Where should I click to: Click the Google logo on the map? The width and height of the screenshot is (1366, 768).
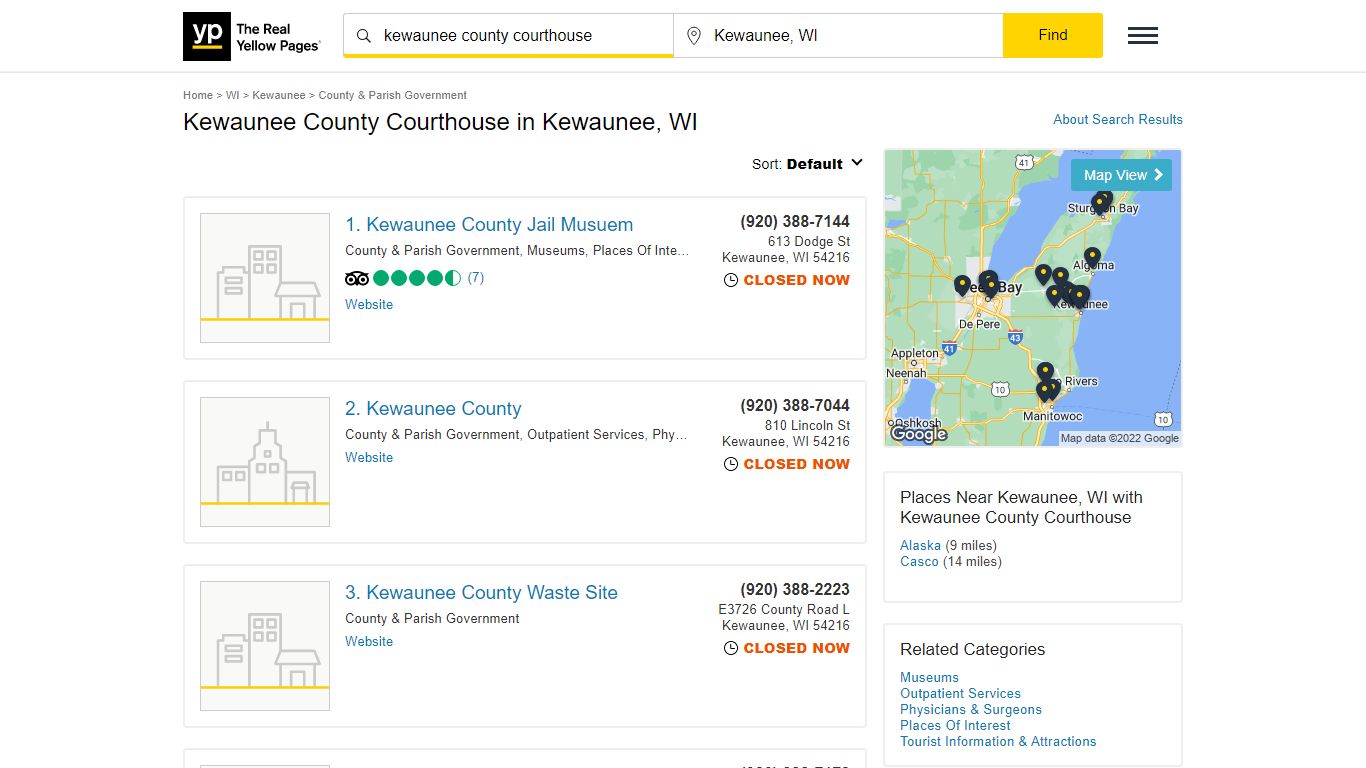(919, 434)
